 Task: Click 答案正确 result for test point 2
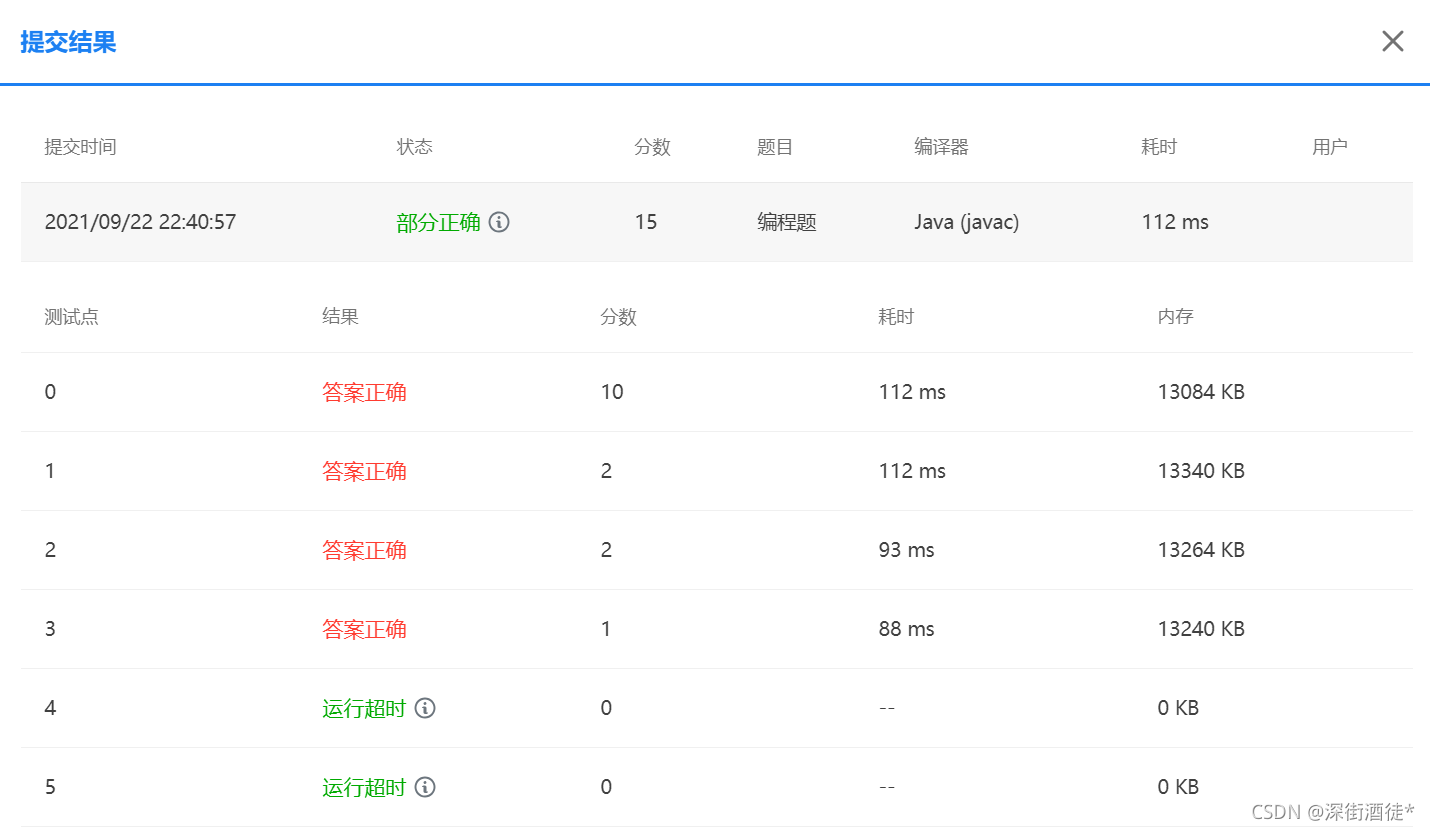(x=364, y=550)
